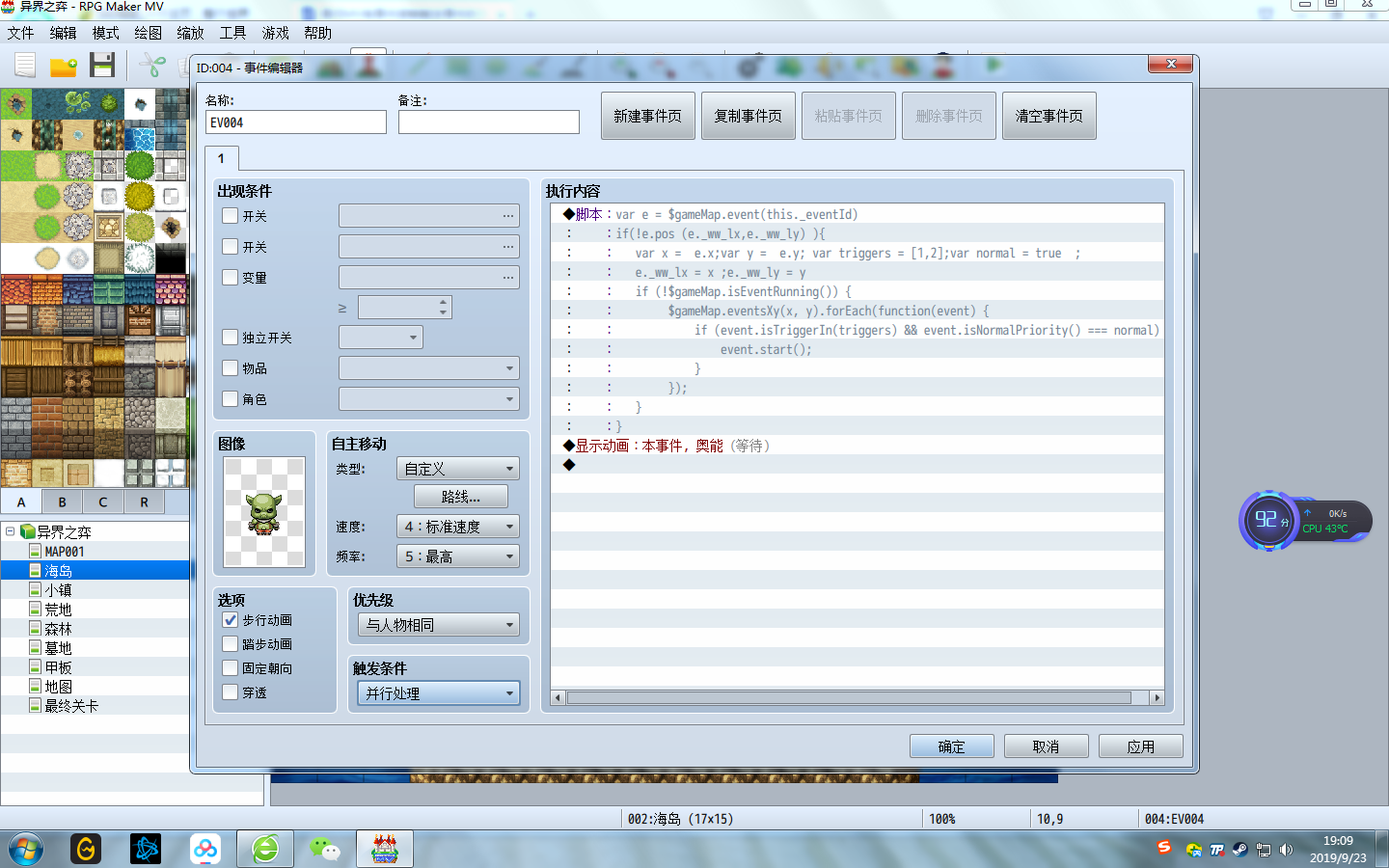The height and width of the screenshot is (868, 1389).
Task: Click the Save floppy disk icon
Action: (102, 65)
